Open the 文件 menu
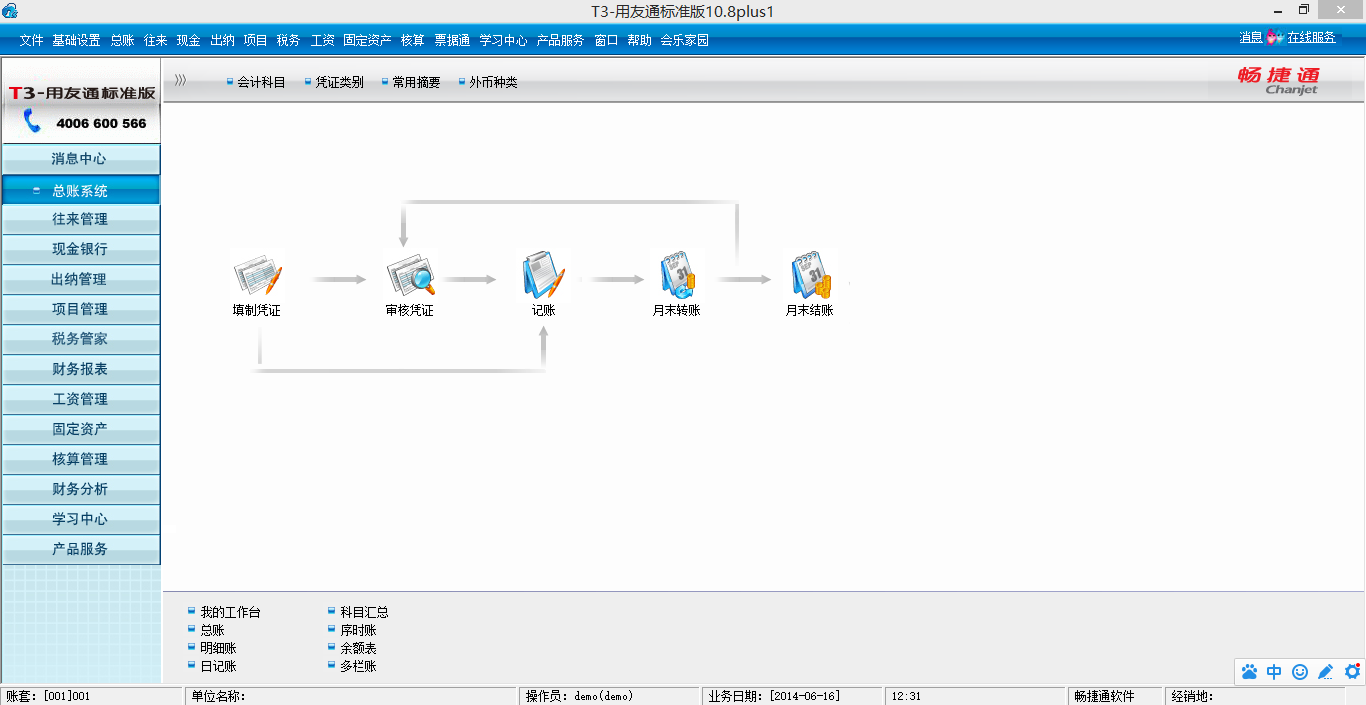 [31, 41]
